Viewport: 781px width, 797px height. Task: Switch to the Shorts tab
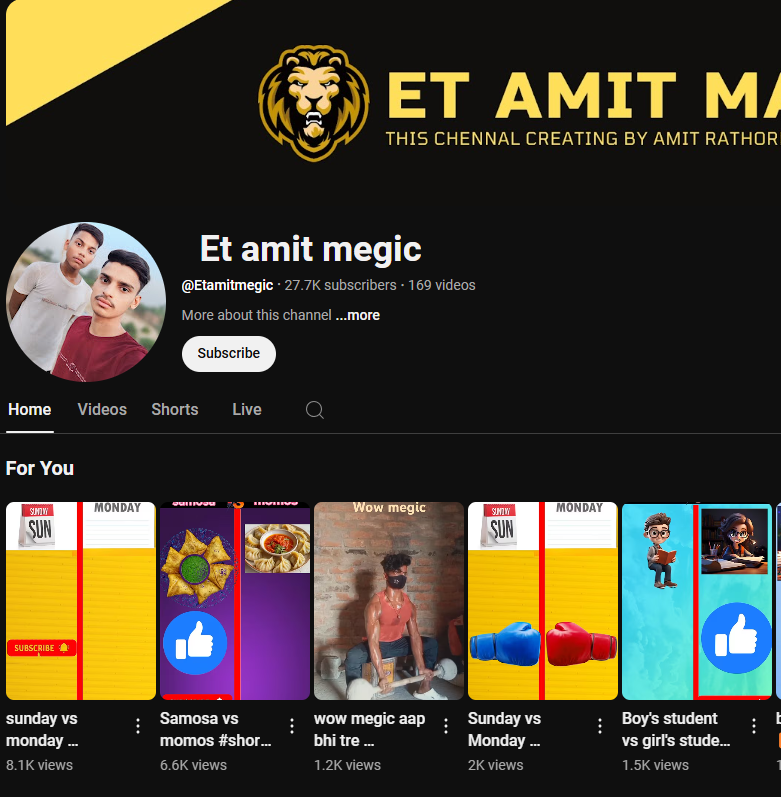pos(175,410)
